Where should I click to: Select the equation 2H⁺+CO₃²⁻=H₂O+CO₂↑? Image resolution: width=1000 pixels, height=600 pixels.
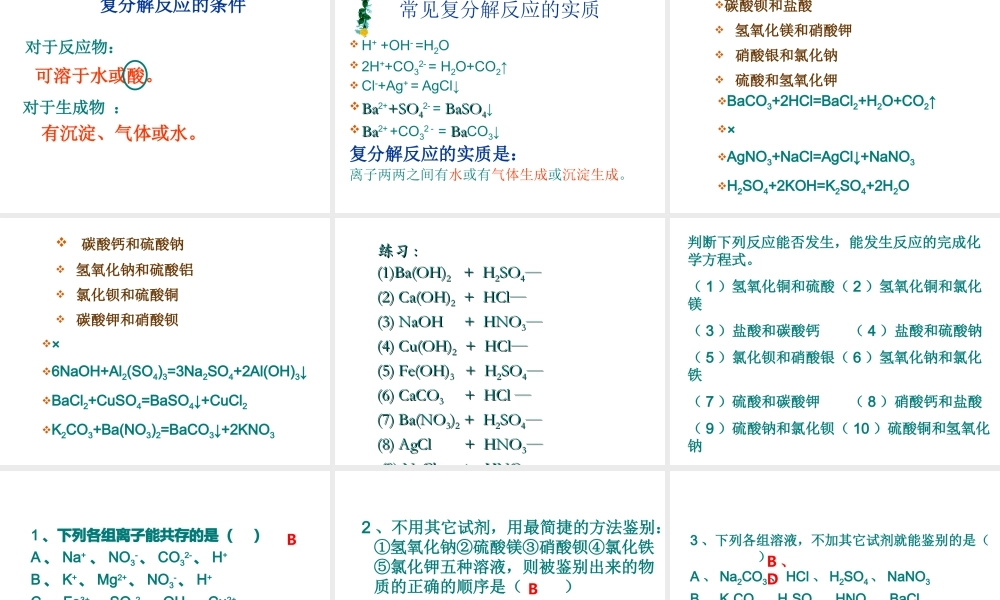tap(434, 66)
